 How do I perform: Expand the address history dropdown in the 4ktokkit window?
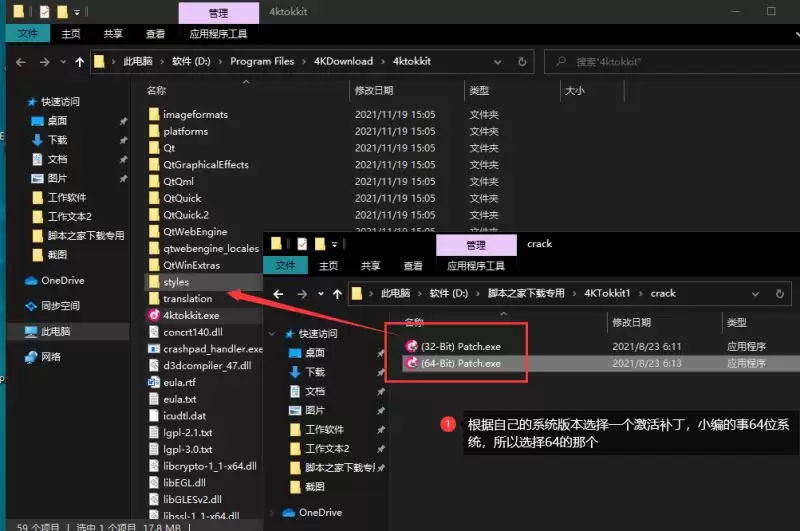pos(497,62)
